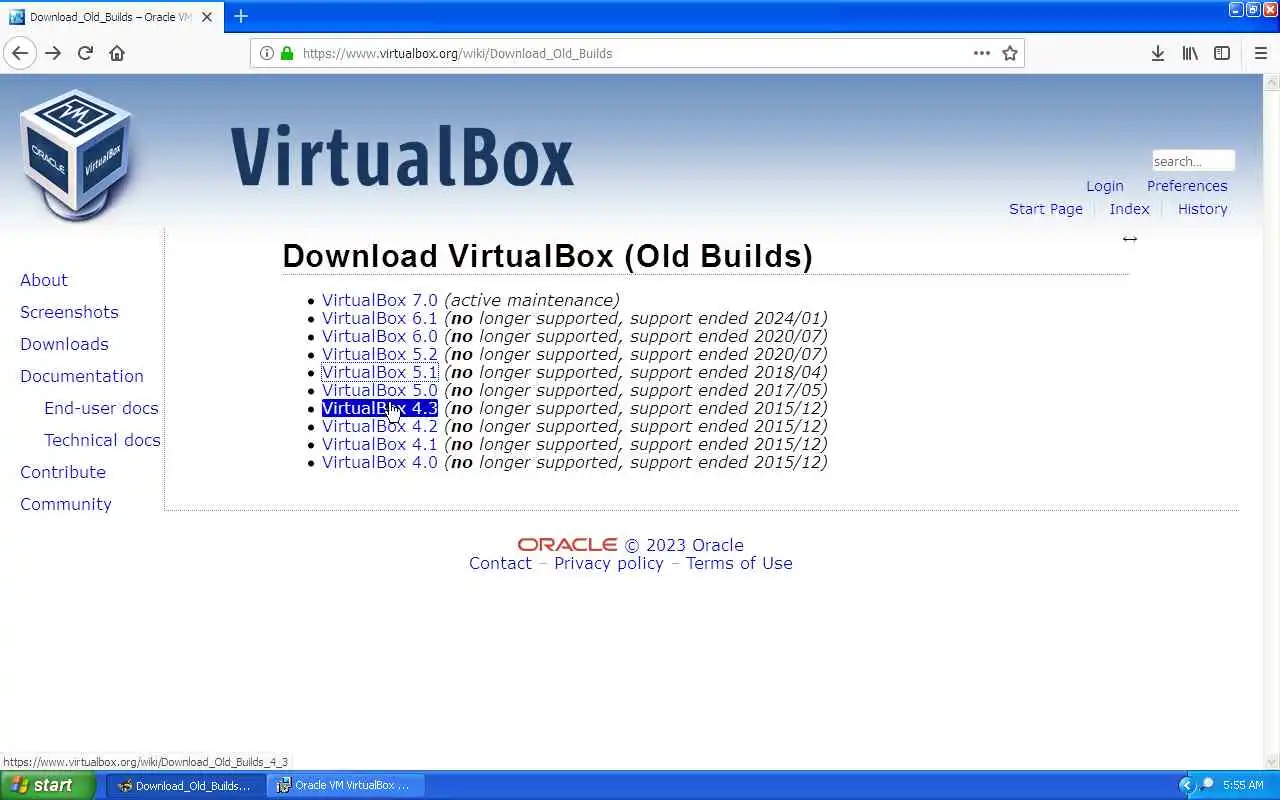Click the wide-layout double arrow icon
Screen dimensions: 1280x800
coord(1130,238)
